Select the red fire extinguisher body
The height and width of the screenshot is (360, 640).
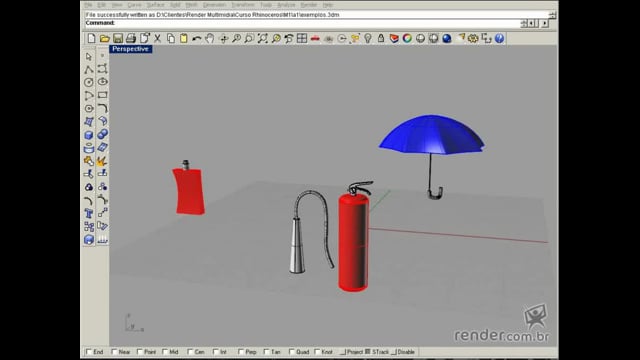(353, 242)
